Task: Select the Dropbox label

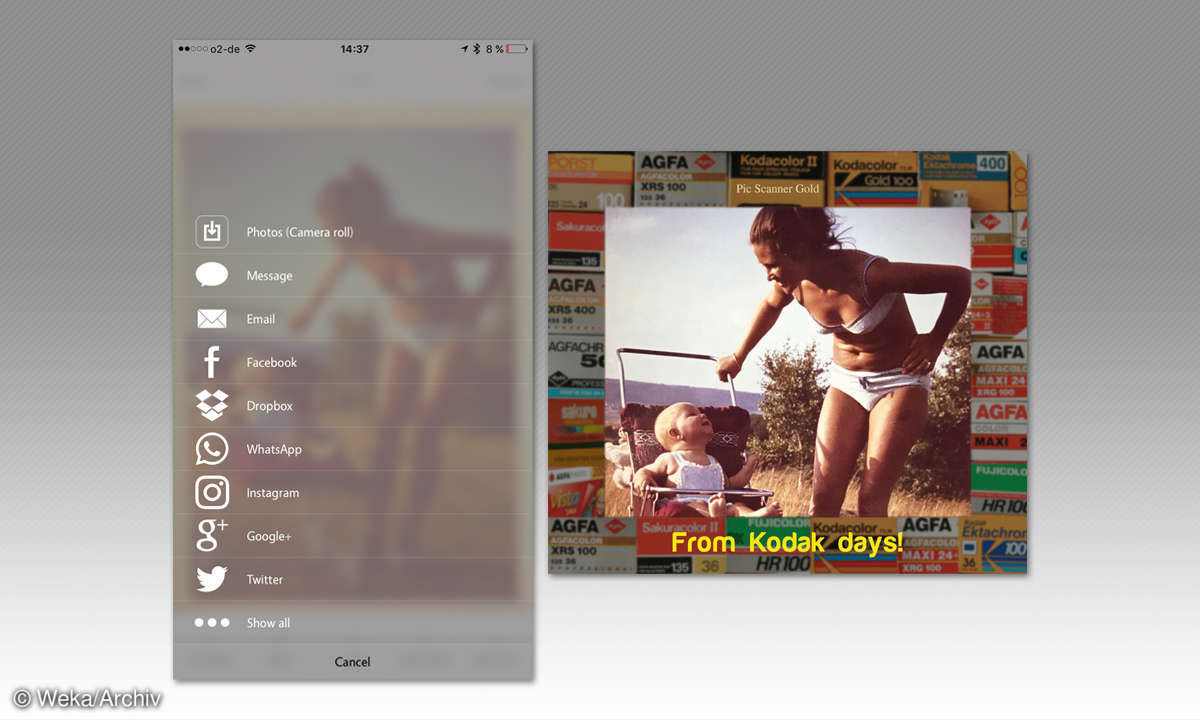Action: (x=270, y=406)
